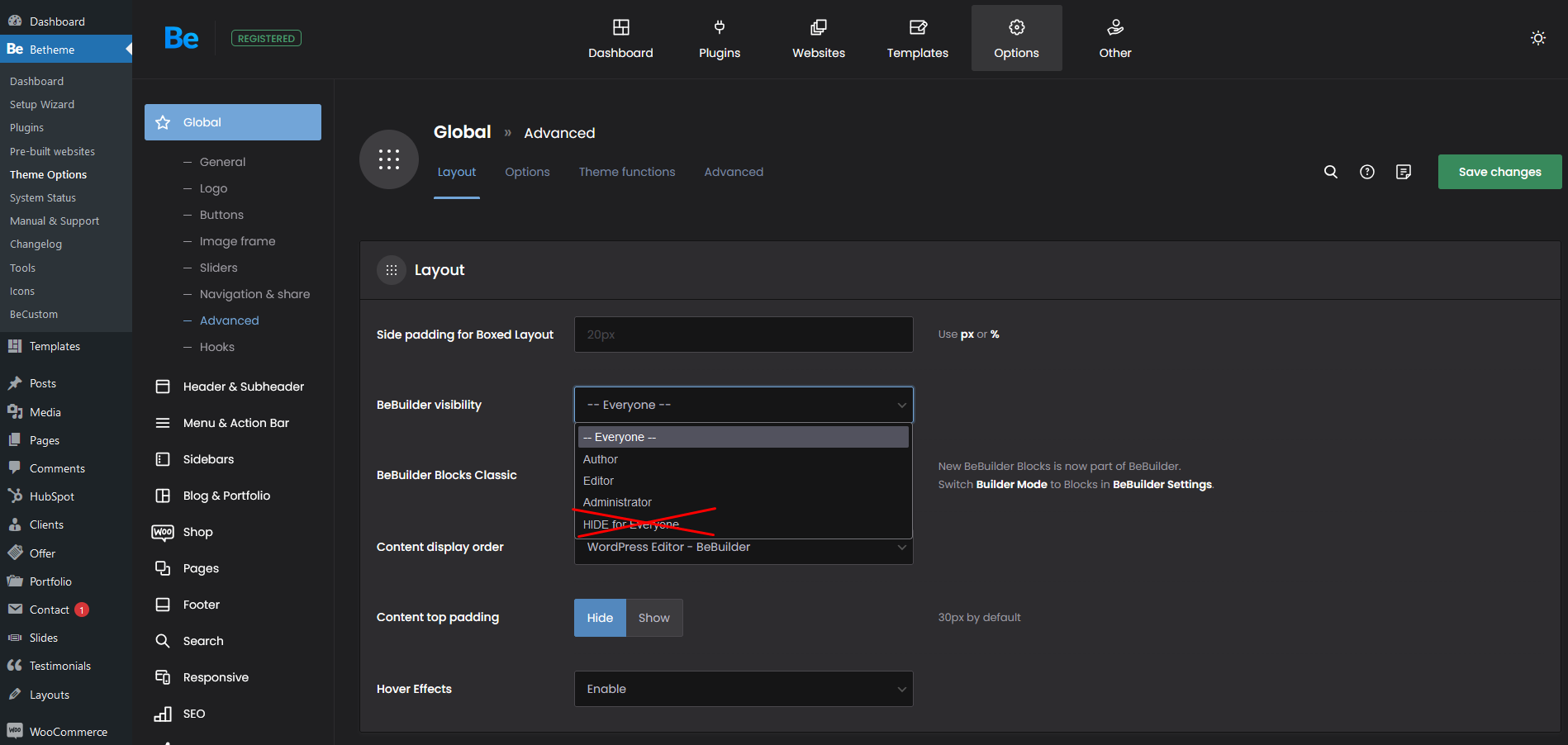Screen dimensions: 1568x745
Task: Open Contact menu with notification badge
Action: point(66,610)
